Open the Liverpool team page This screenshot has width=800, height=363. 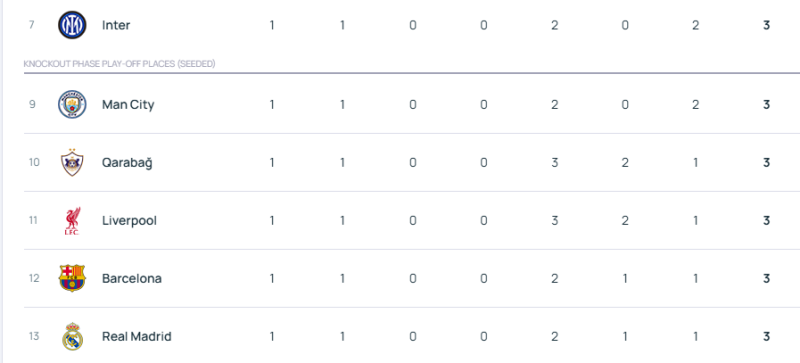click(x=129, y=221)
